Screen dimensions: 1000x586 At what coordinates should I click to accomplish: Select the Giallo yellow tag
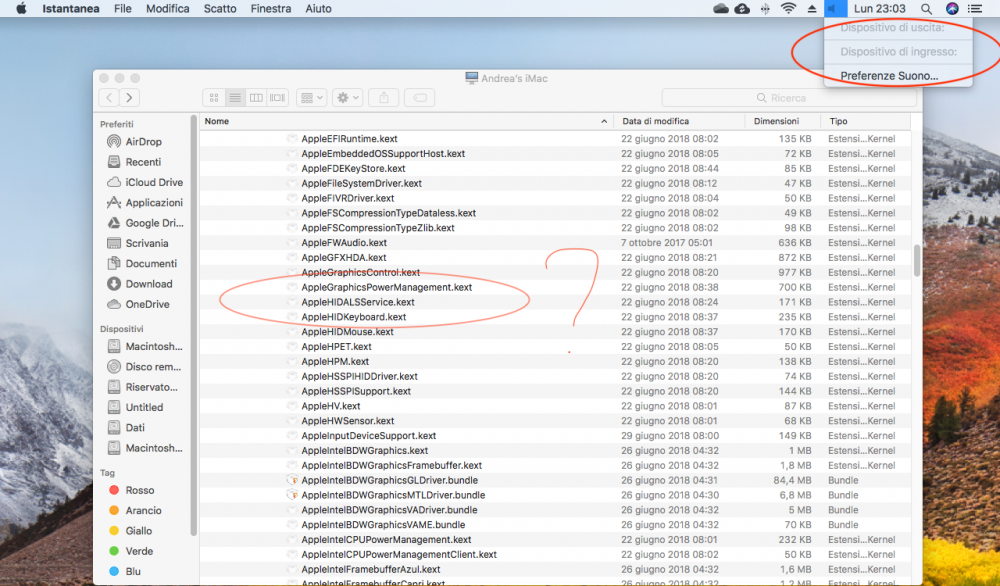coord(138,531)
